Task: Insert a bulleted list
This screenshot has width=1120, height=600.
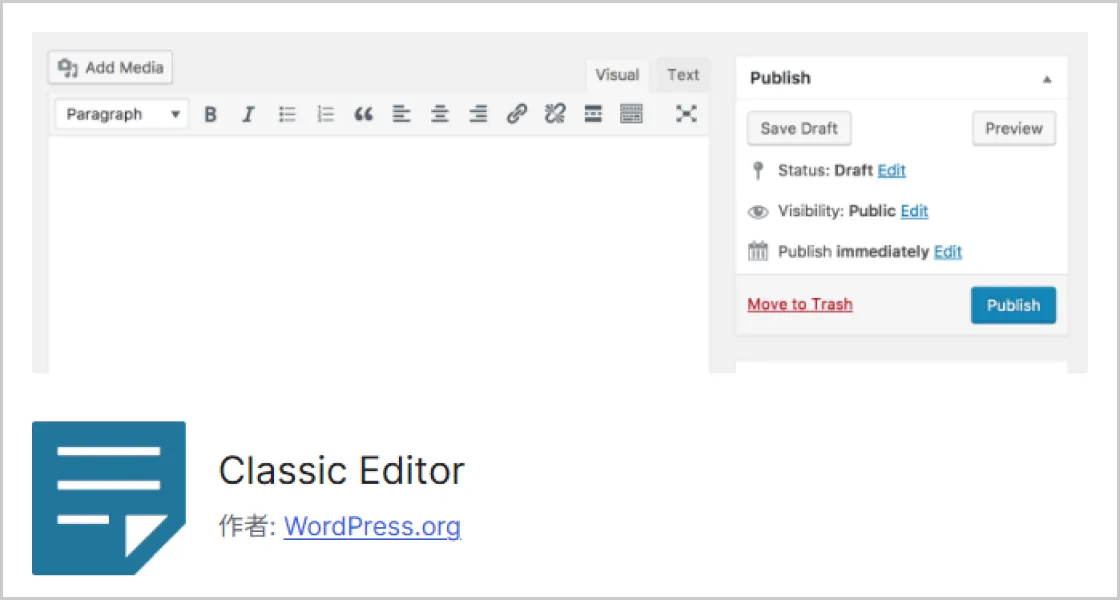Action: (x=287, y=114)
